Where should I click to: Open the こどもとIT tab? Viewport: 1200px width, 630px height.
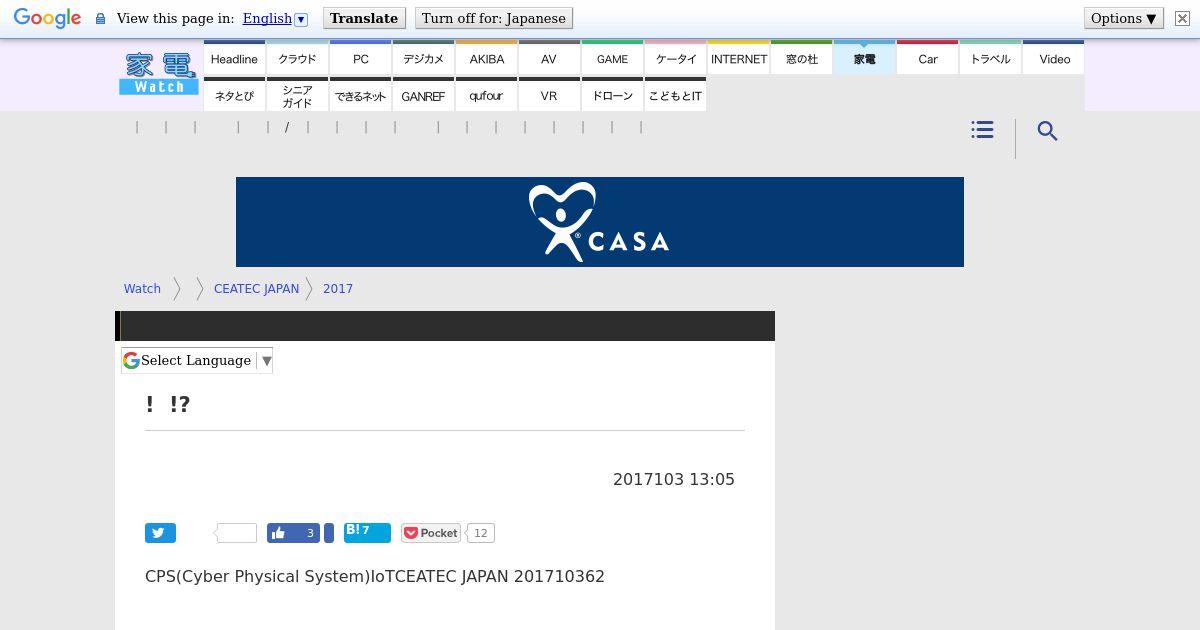pyautogui.click(x=675, y=95)
